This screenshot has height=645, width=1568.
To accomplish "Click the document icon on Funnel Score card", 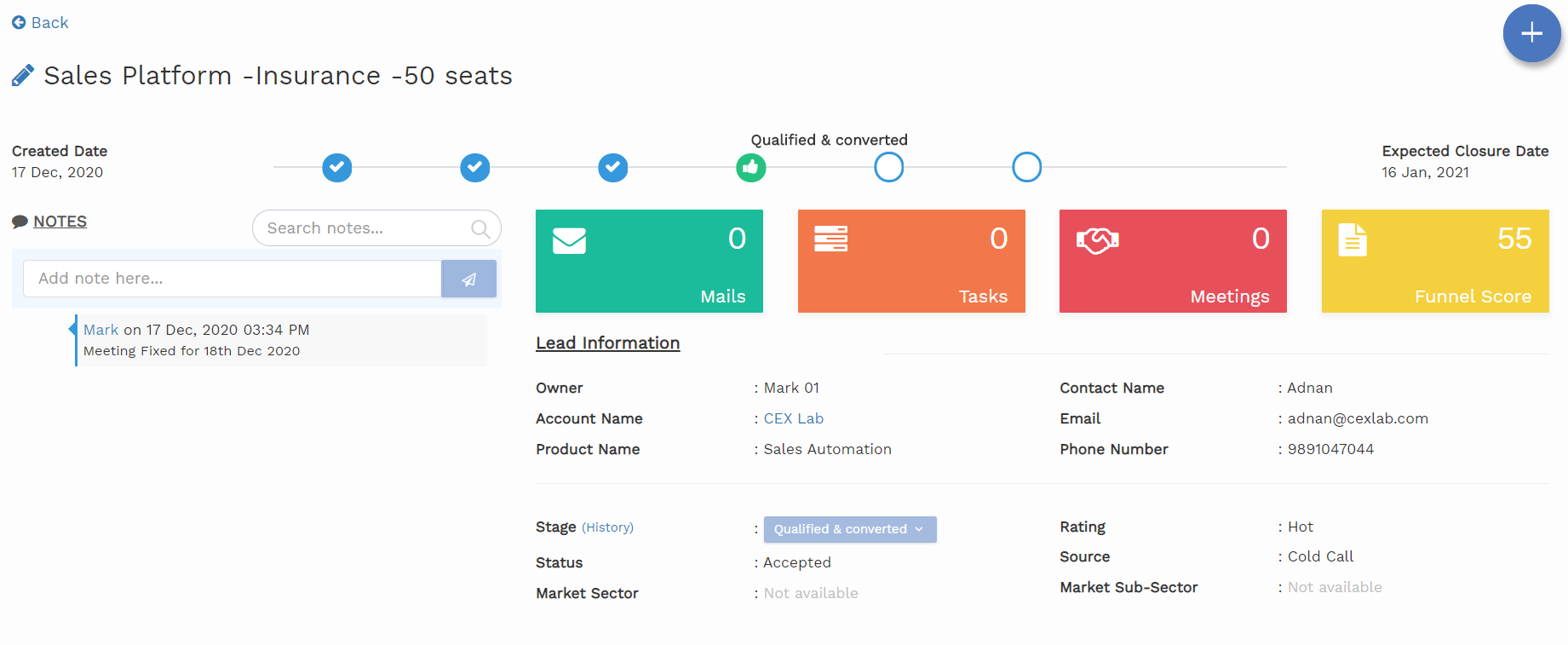I will [x=1353, y=239].
